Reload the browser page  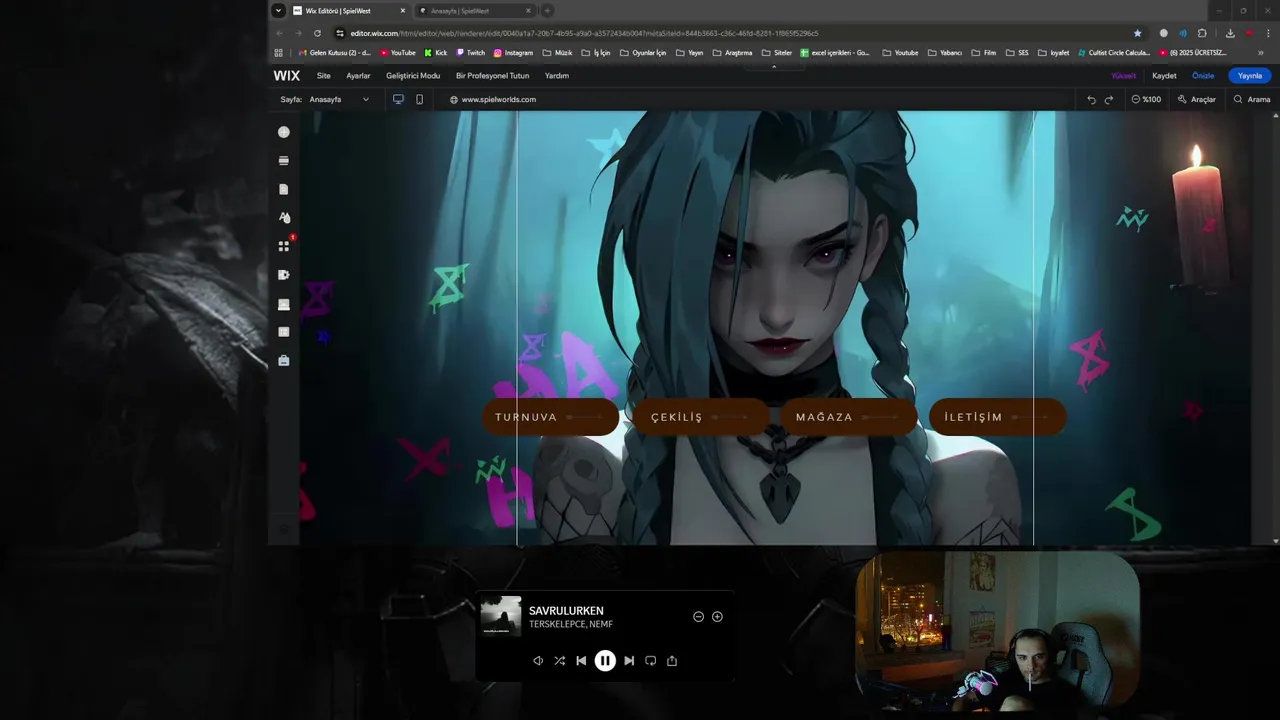point(317,33)
